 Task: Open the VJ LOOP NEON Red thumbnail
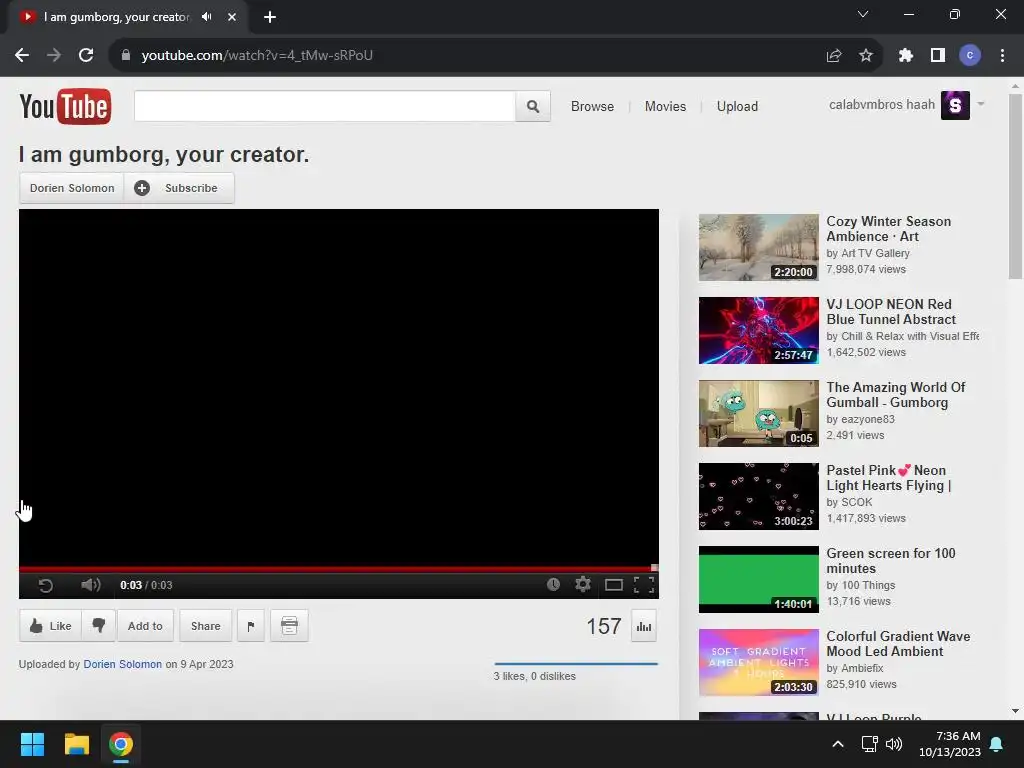point(758,330)
